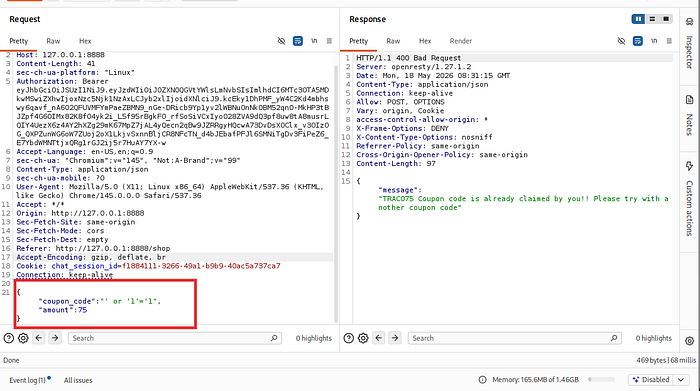Open Request search help icon

click(x=8, y=338)
